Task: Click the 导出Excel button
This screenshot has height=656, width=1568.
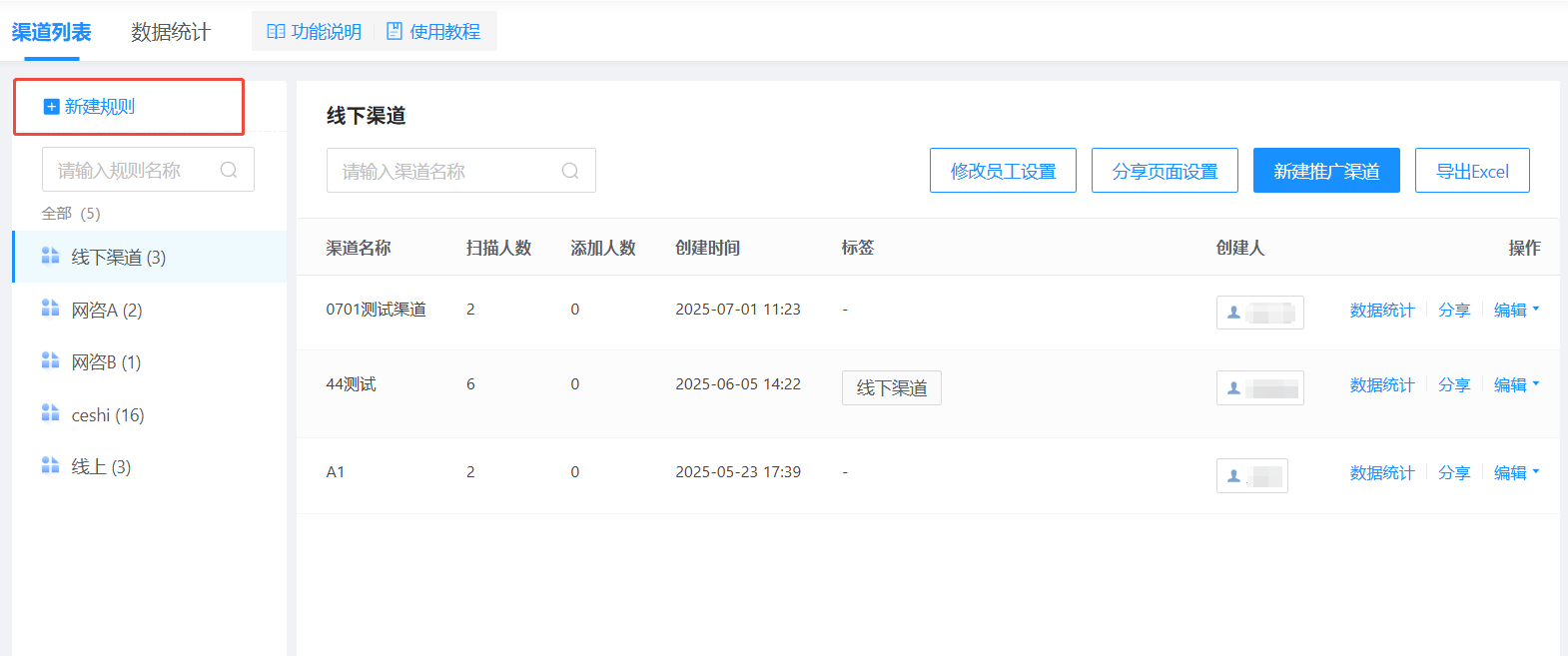Action: (x=1472, y=171)
